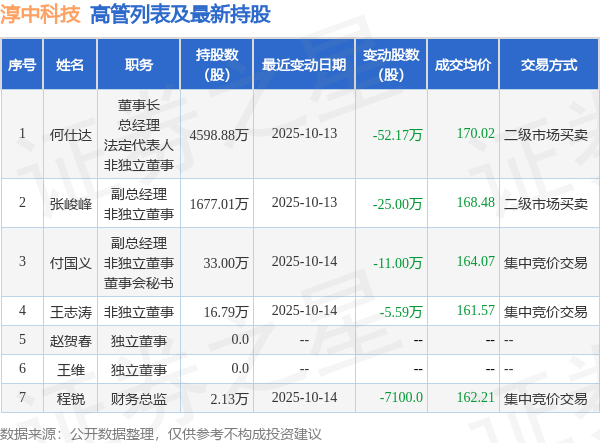Click average price 168.48

[x=476, y=202]
